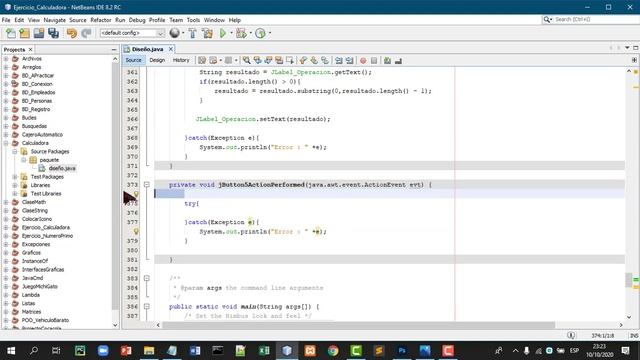Click the Windows taskbar clock and date

[x=599, y=351]
